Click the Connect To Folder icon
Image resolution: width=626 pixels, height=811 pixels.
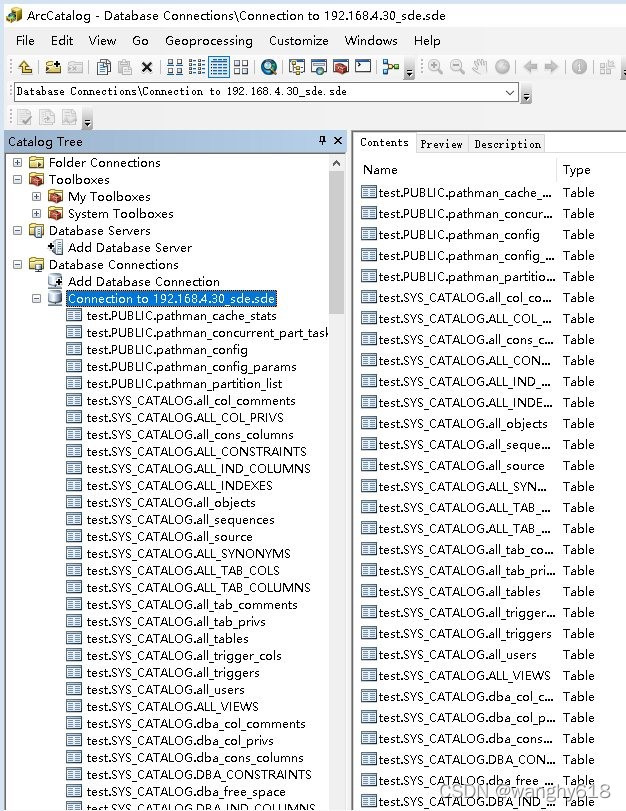click(x=53, y=67)
